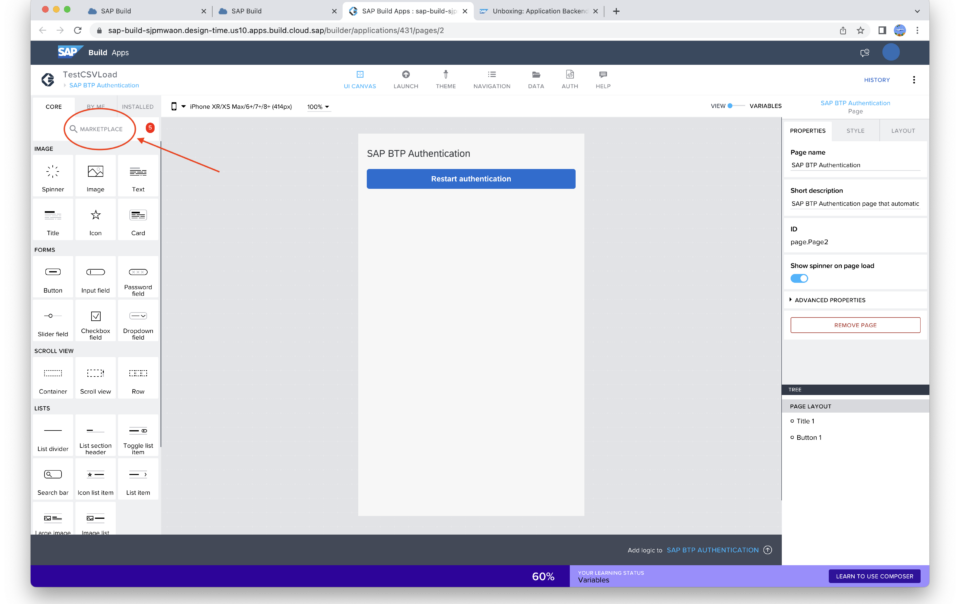960x604 pixels.
Task: Click the red marketplace notification badge
Action: pos(150,127)
